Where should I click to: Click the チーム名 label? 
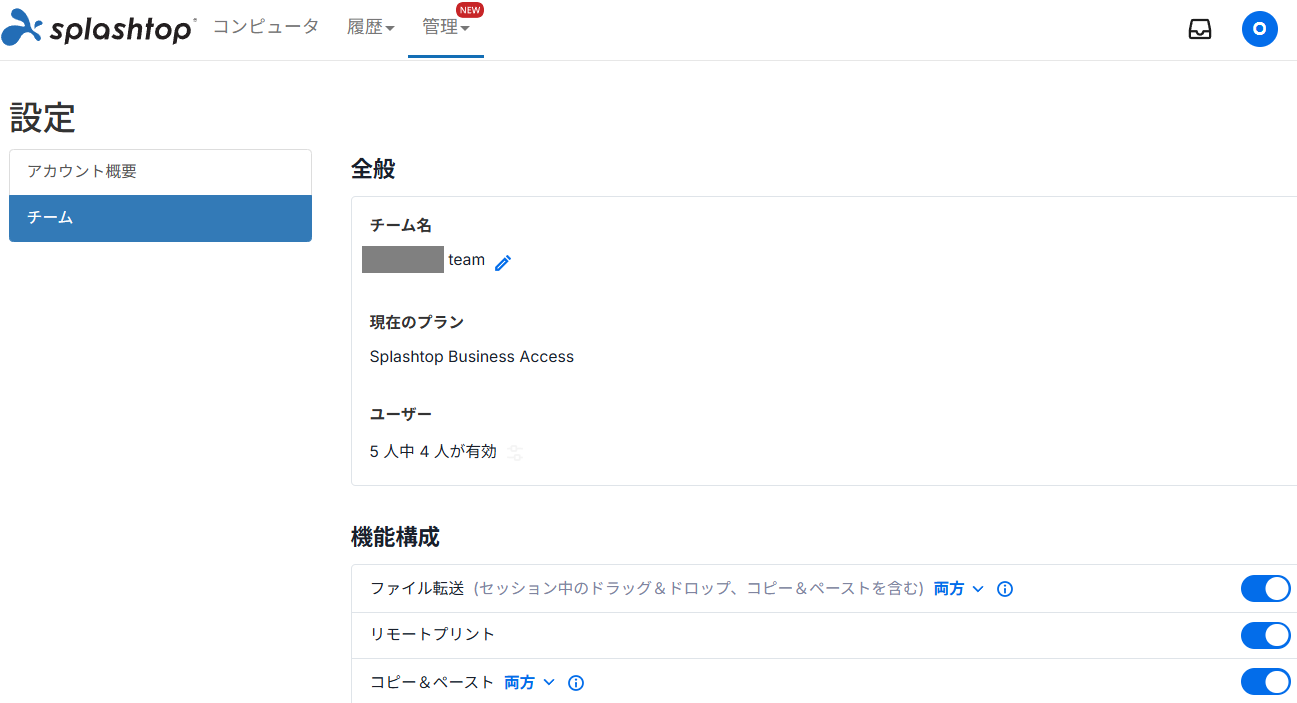coord(401,225)
